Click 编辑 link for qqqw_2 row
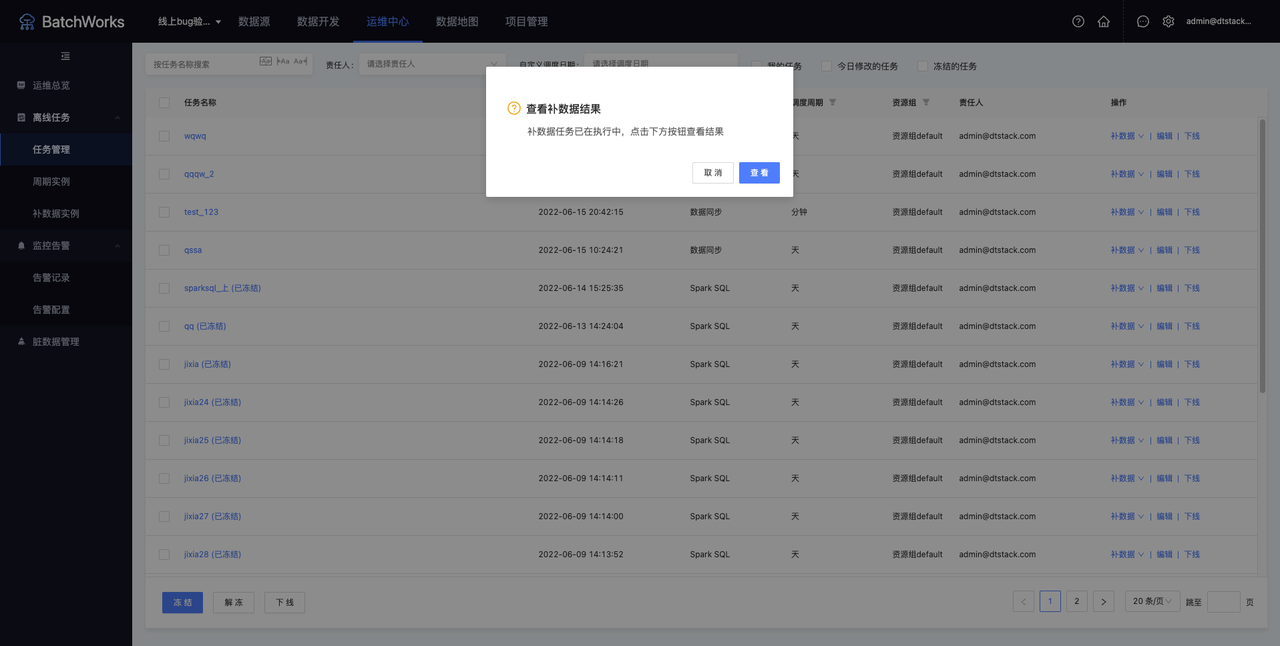The width and height of the screenshot is (1280, 646). 1165,174
